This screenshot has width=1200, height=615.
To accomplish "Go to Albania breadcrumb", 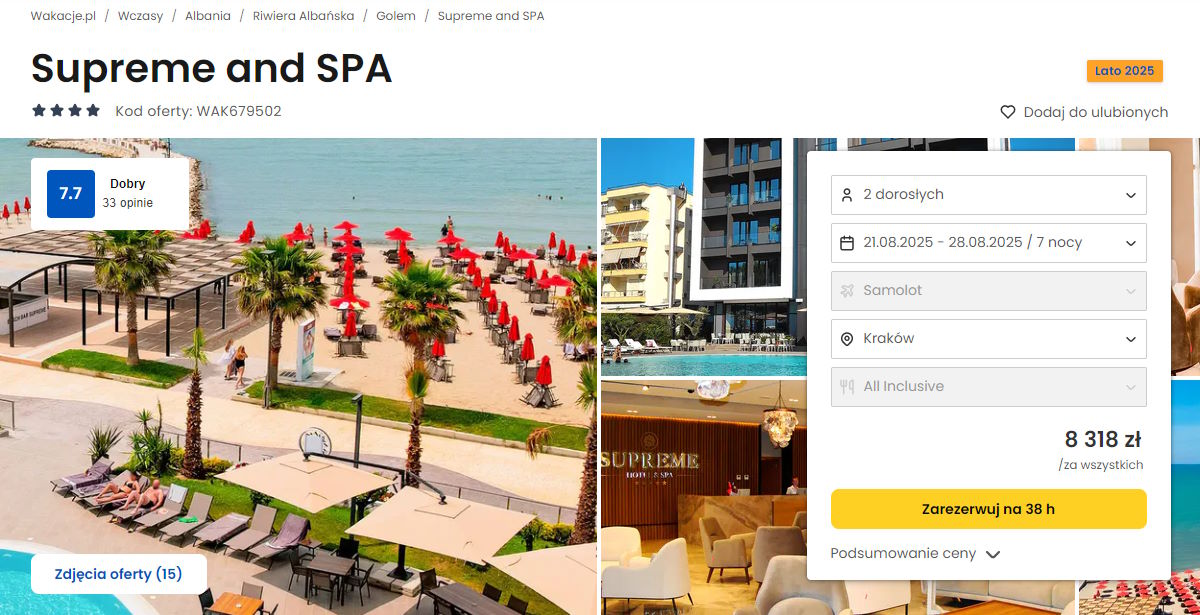I will click(208, 16).
